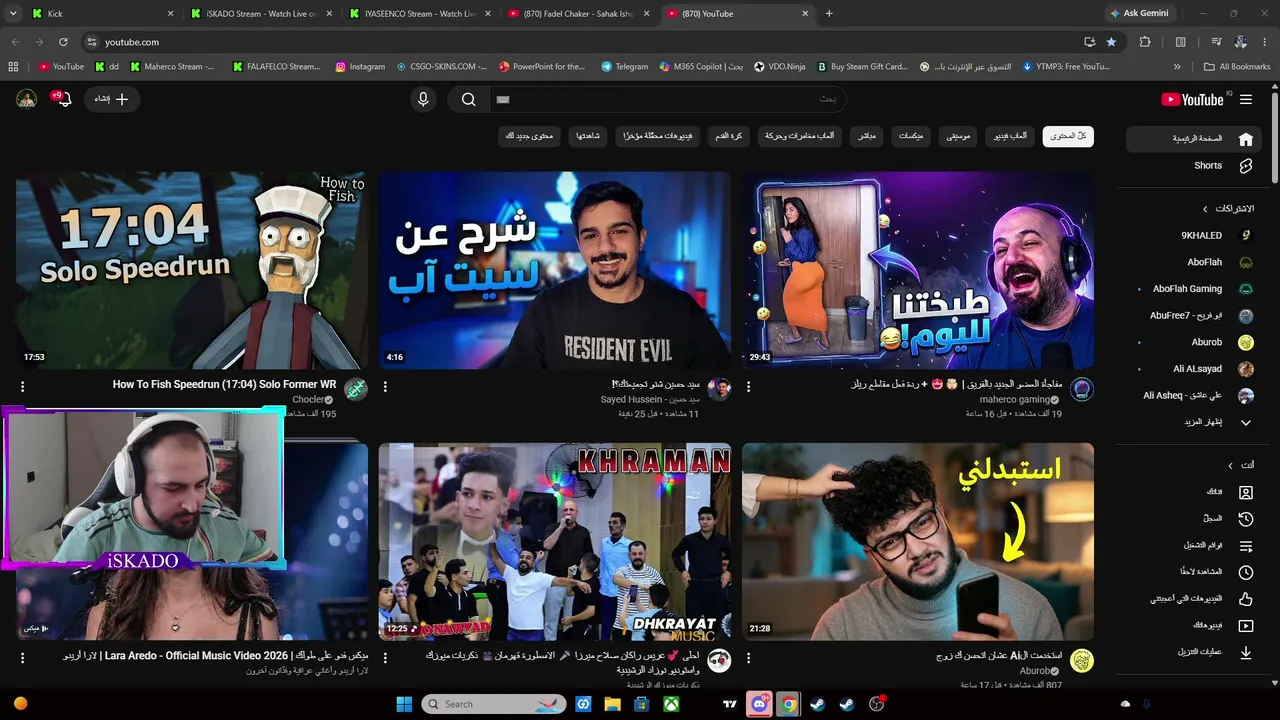Select the Football filter chip

pos(729,136)
